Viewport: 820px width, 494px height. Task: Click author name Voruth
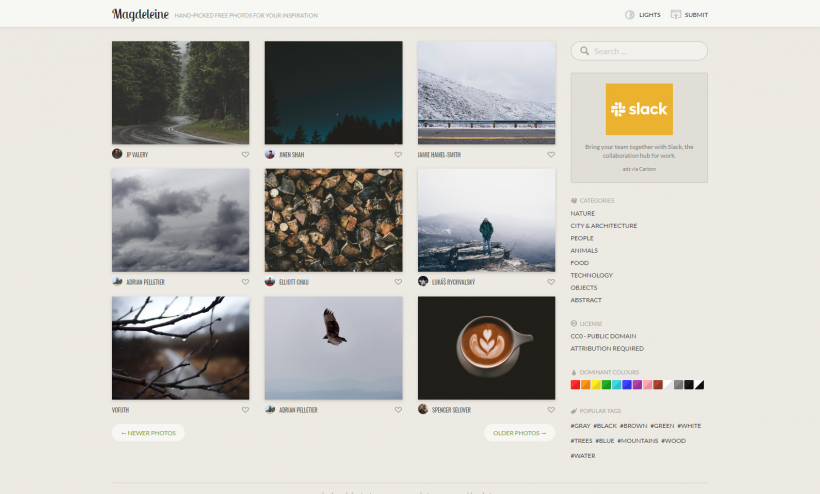(120, 410)
